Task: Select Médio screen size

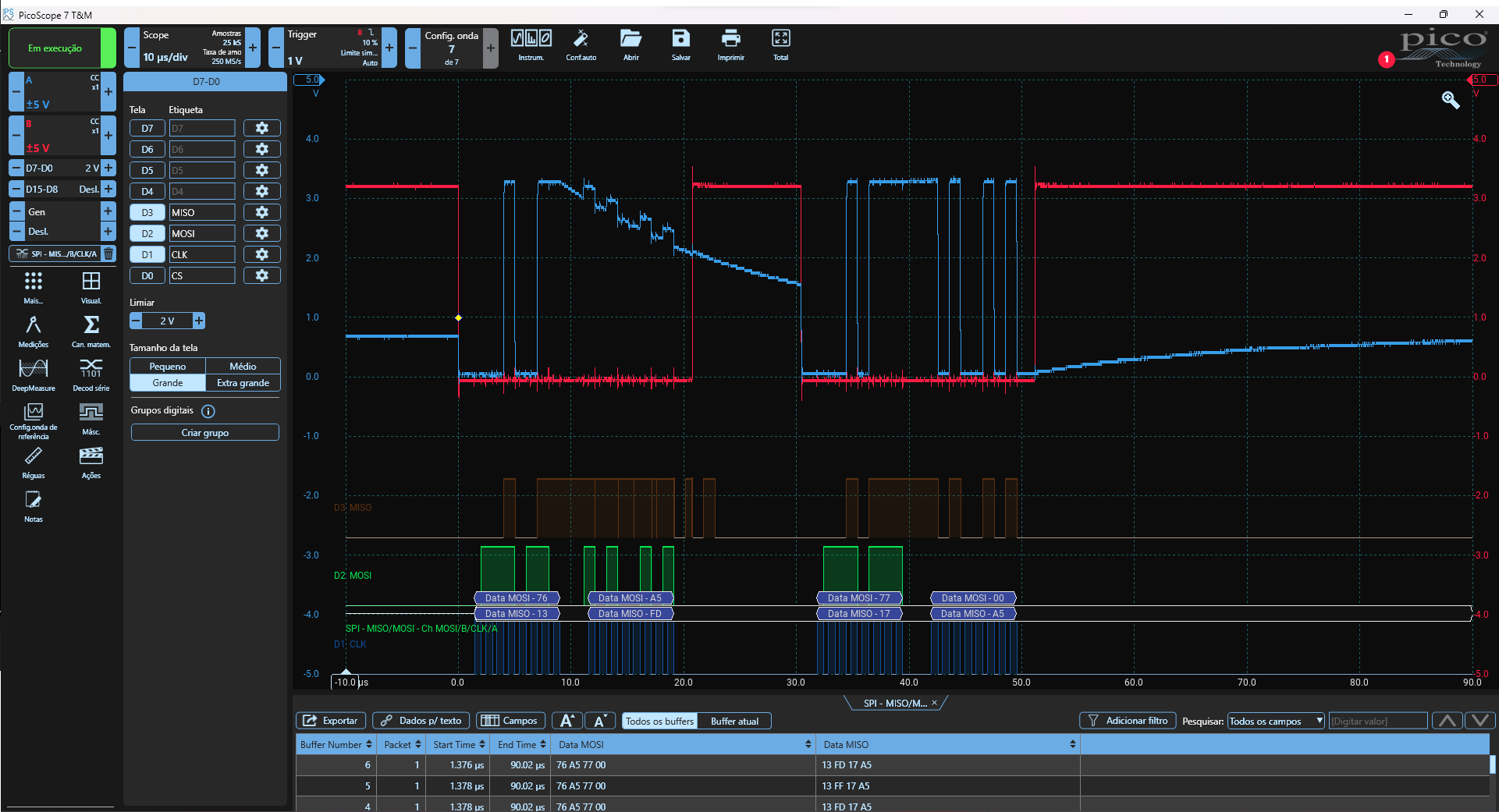Action: coord(243,366)
